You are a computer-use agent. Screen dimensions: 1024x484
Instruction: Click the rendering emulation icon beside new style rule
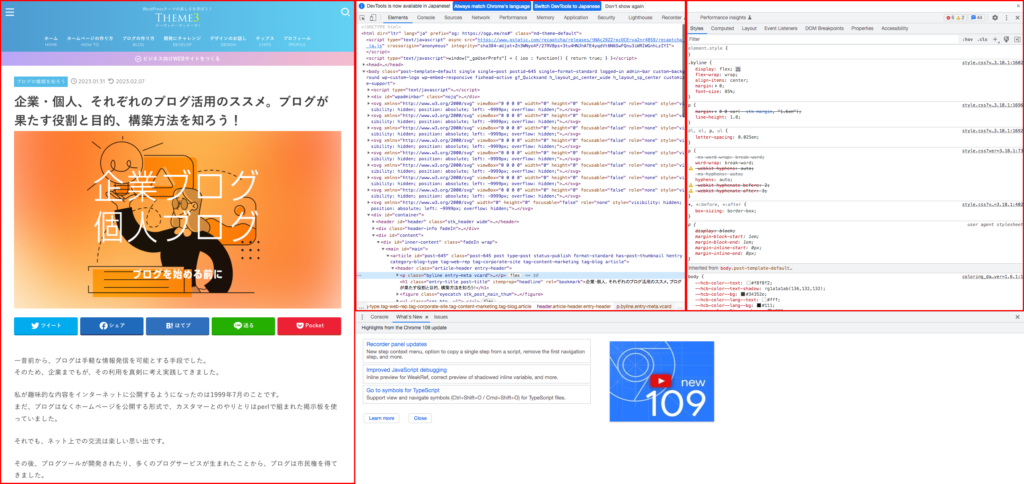pos(1006,39)
